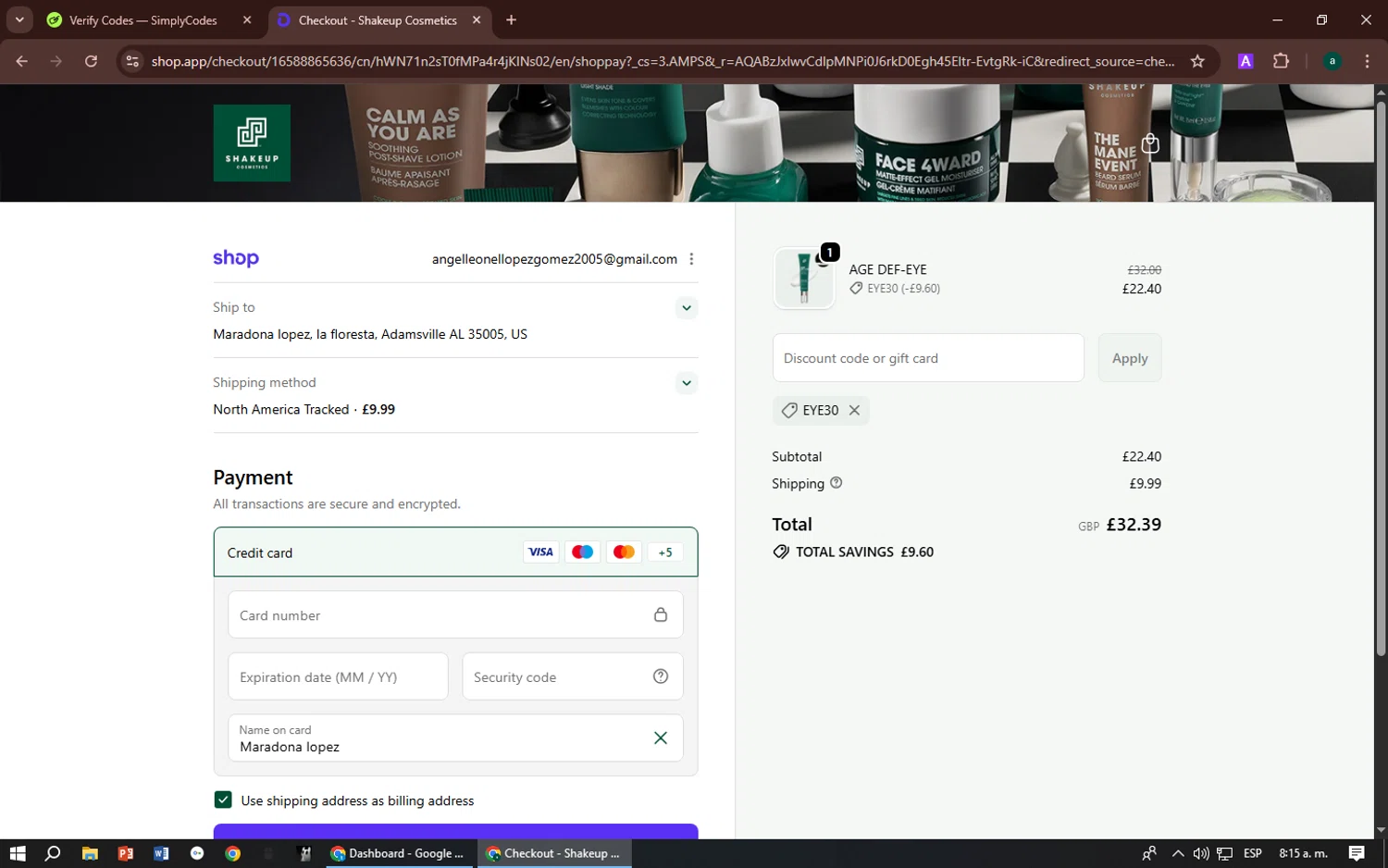The image size is (1388, 868).
Task: Expand the Ship to address section
Action: [686, 307]
